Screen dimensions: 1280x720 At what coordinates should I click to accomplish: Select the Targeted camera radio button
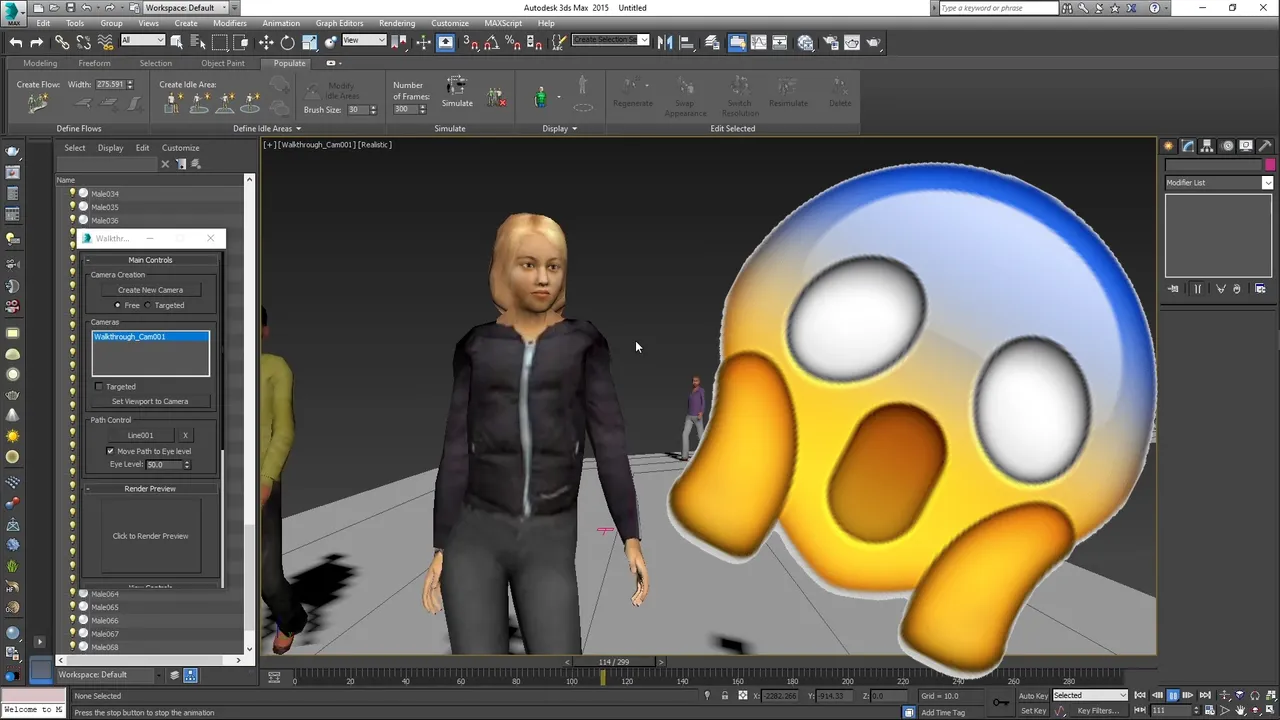[x=148, y=305]
